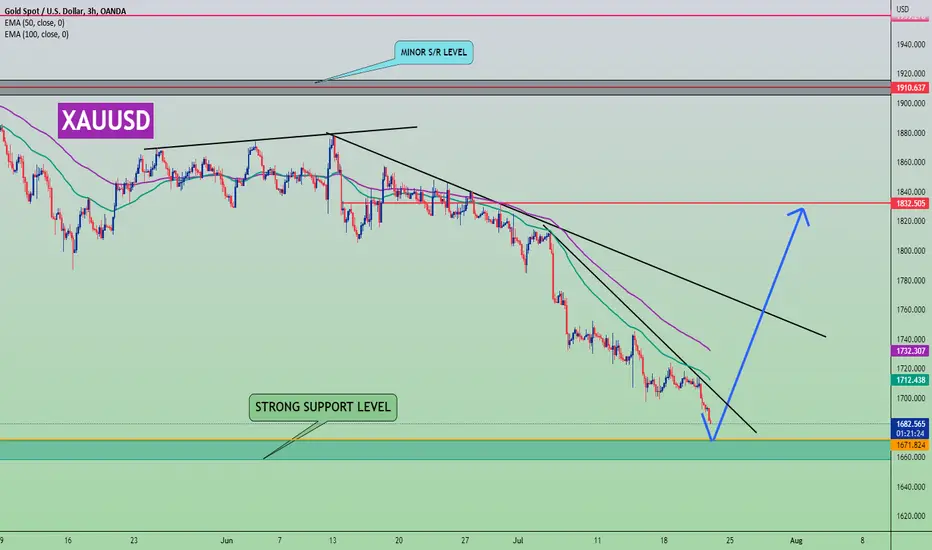Click the Jun date label on time axis
Image resolution: width=932 pixels, height=550 pixels.
click(226, 540)
